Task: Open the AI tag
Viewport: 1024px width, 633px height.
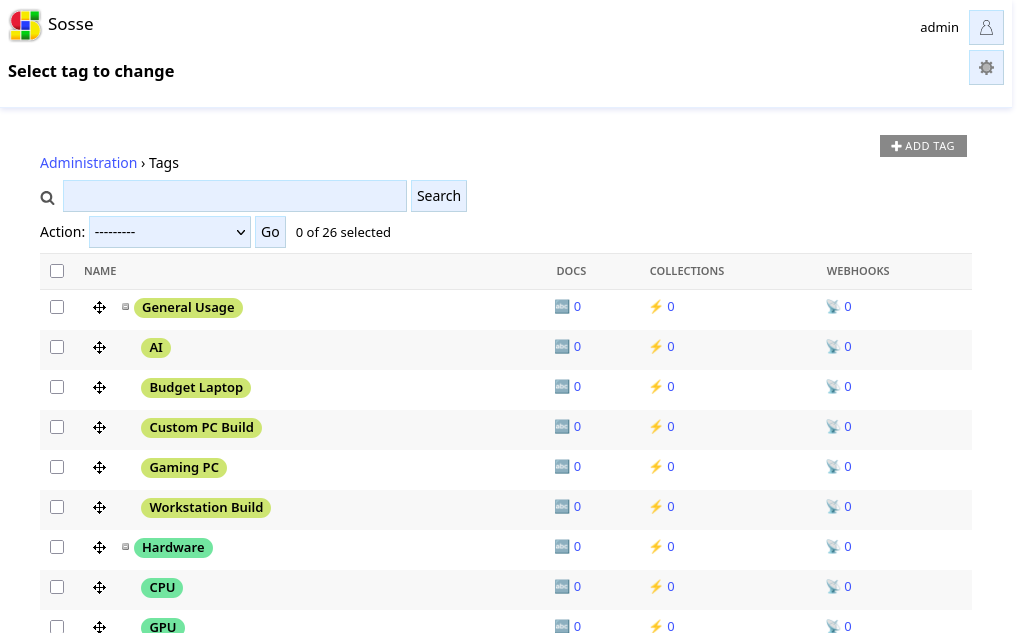Action: tap(156, 348)
